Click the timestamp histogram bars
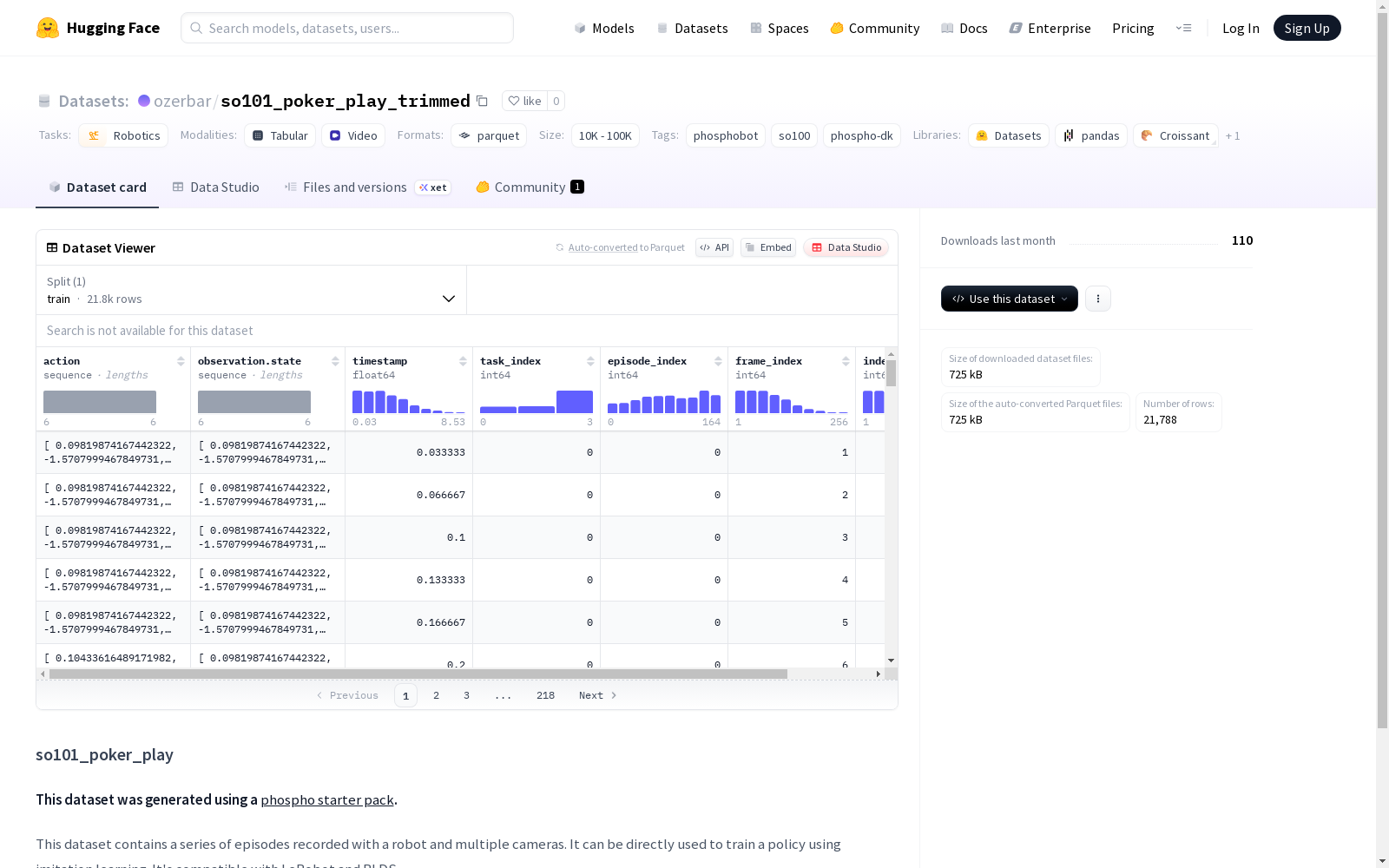1389x868 pixels. coord(409,402)
